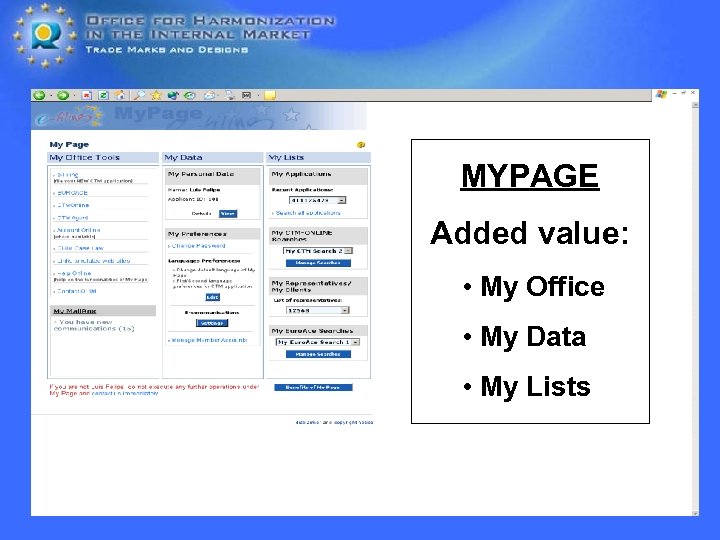Image resolution: width=720 pixels, height=540 pixels.
Task: Click the yellow note toolbar icon
Action: [270, 95]
